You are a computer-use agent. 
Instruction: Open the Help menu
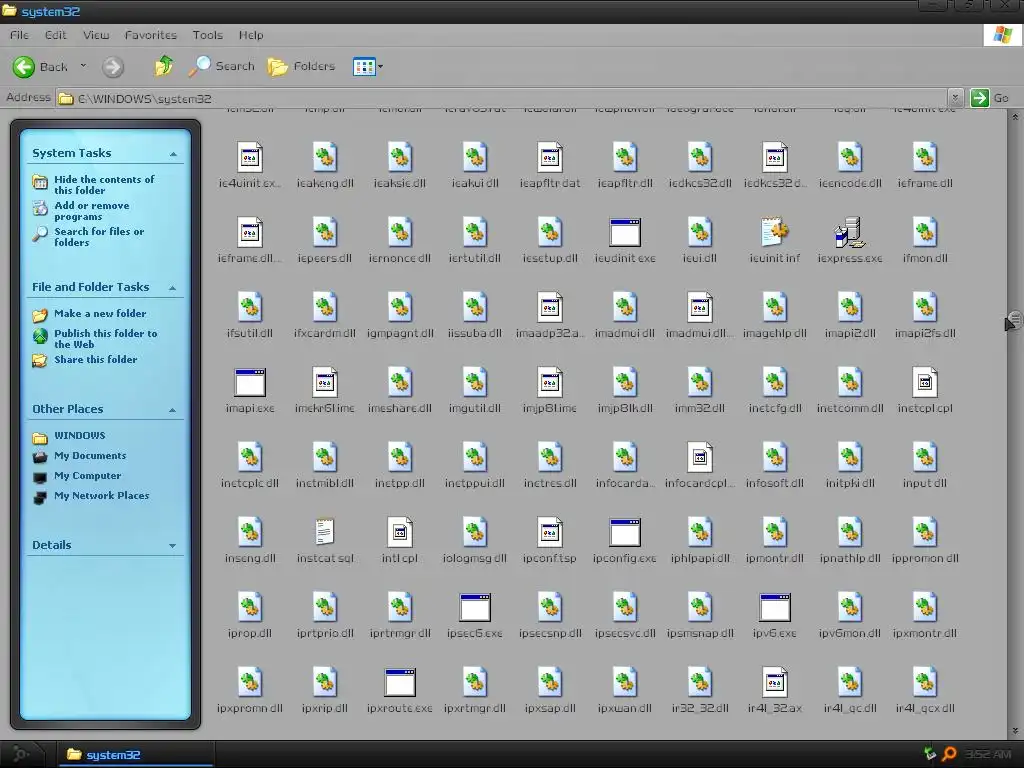(x=251, y=35)
